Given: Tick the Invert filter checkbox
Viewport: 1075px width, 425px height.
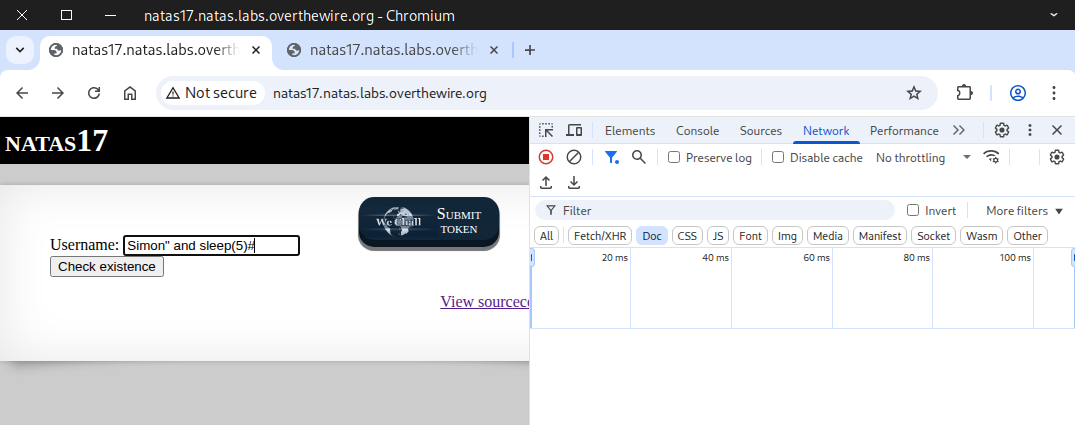Looking at the screenshot, I should (912, 211).
